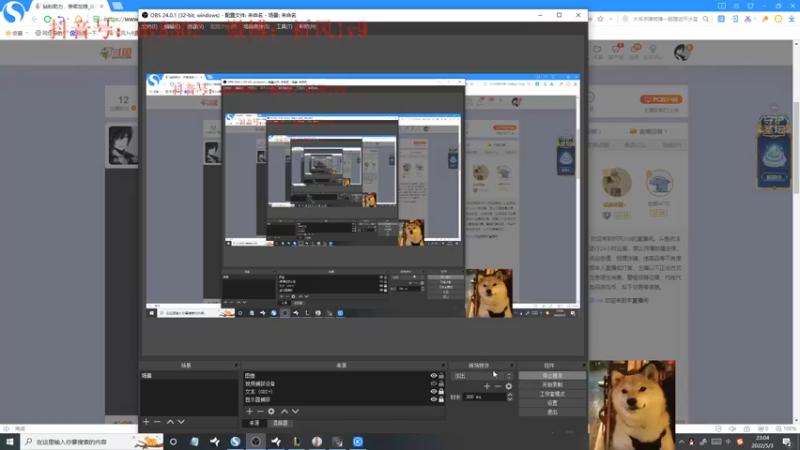800x450 pixels.
Task: Enable 工作室模式 studio mode button
Action: 552,394
